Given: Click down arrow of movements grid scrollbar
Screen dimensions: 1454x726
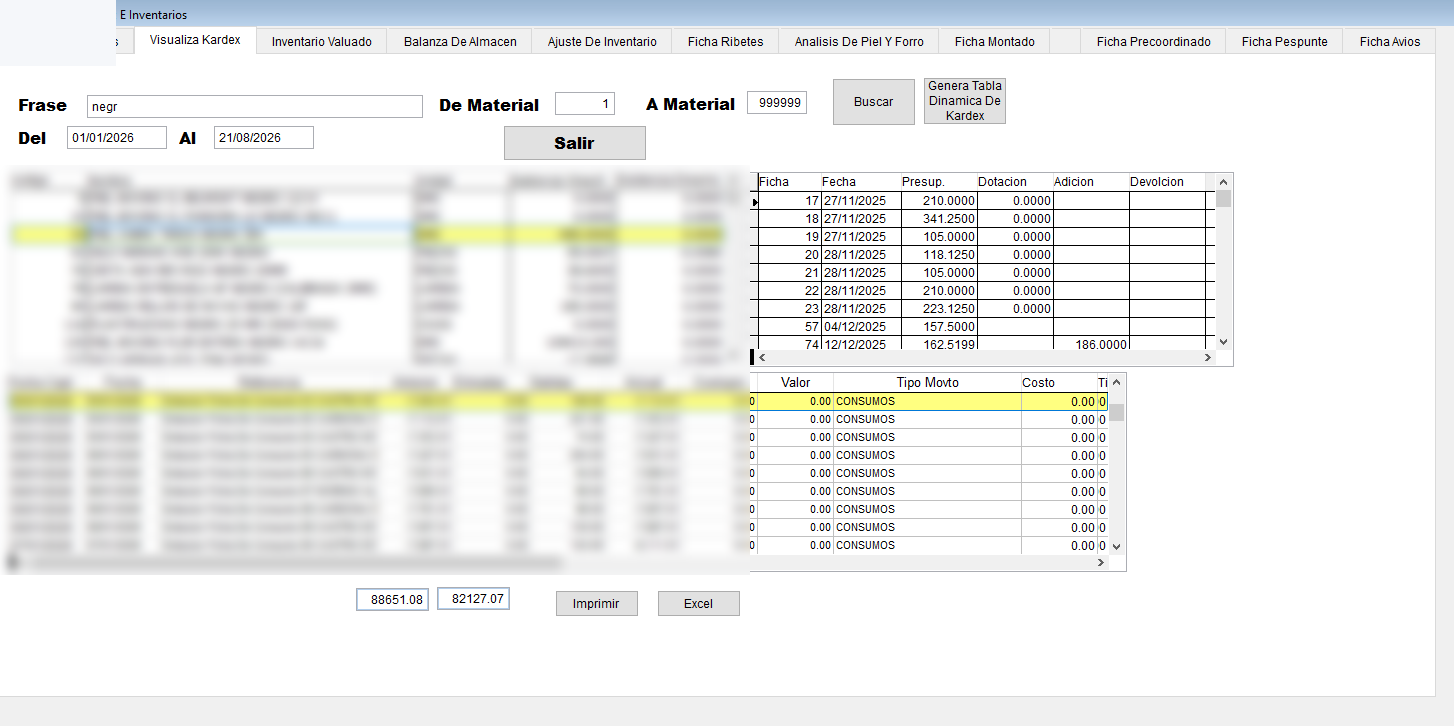Looking at the screenshot, I should point(1117,546).
